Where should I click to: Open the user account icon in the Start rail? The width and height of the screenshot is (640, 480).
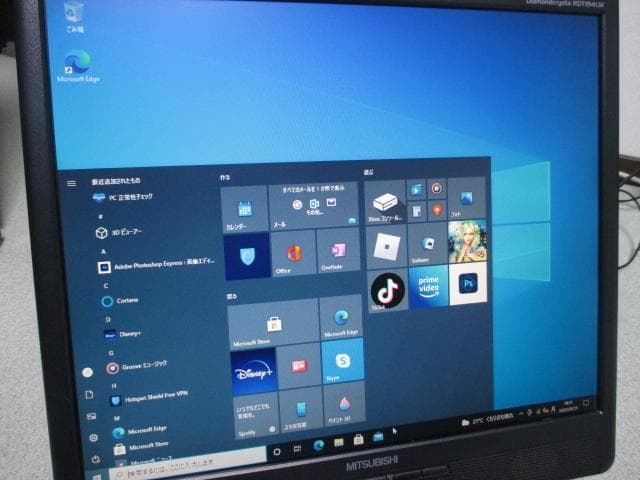click(87, 372)
